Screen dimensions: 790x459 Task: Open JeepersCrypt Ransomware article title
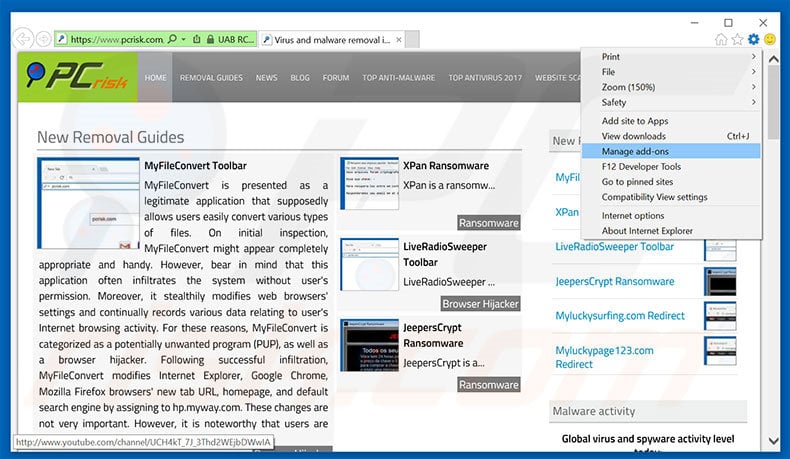pos(433,335)
